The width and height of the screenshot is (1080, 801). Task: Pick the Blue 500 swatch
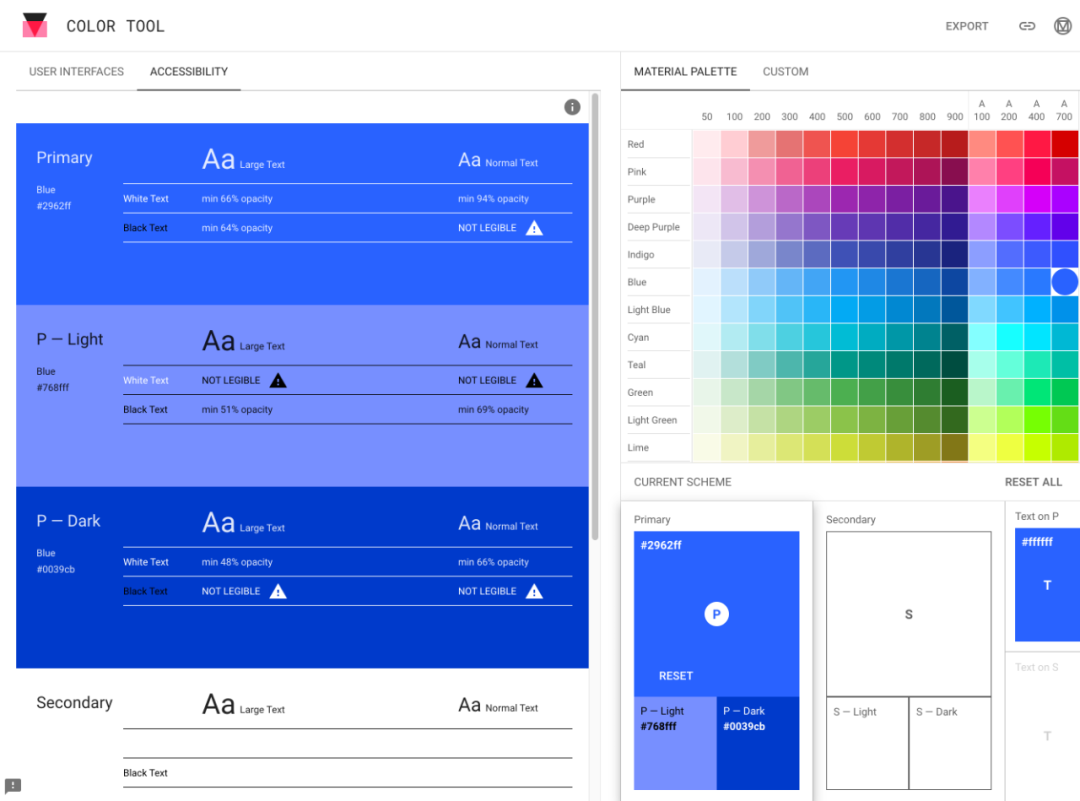tap(844, 282)
